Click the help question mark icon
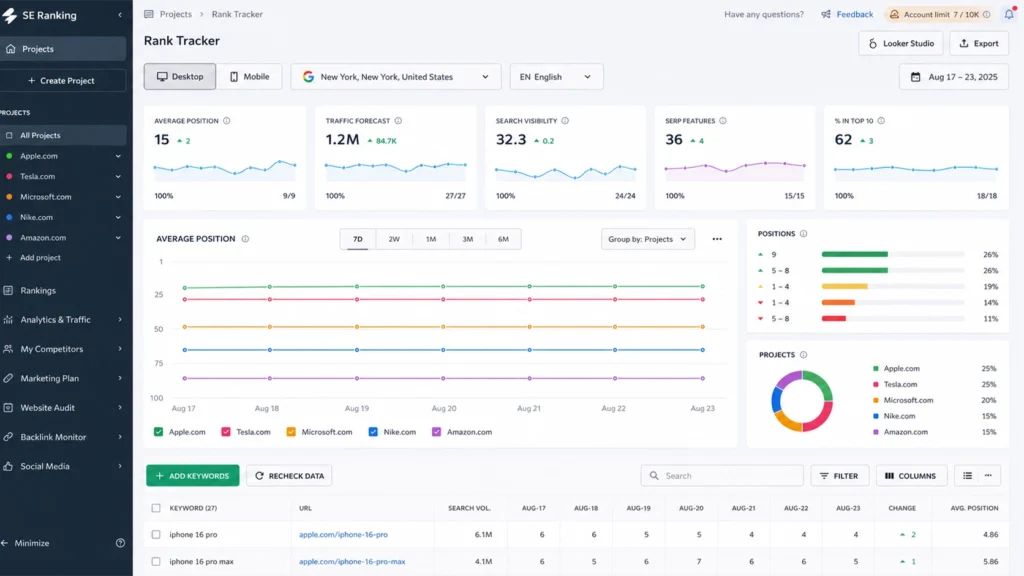Image resolution: width=1024 pixels, height=576 pixels. tap(120, 543)
